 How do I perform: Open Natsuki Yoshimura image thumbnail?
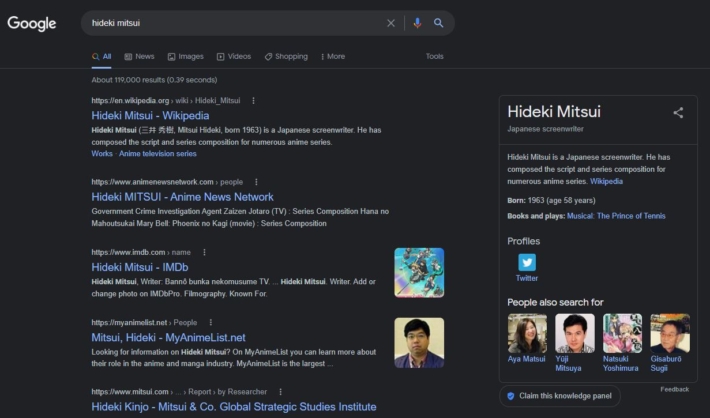(622, 333)
